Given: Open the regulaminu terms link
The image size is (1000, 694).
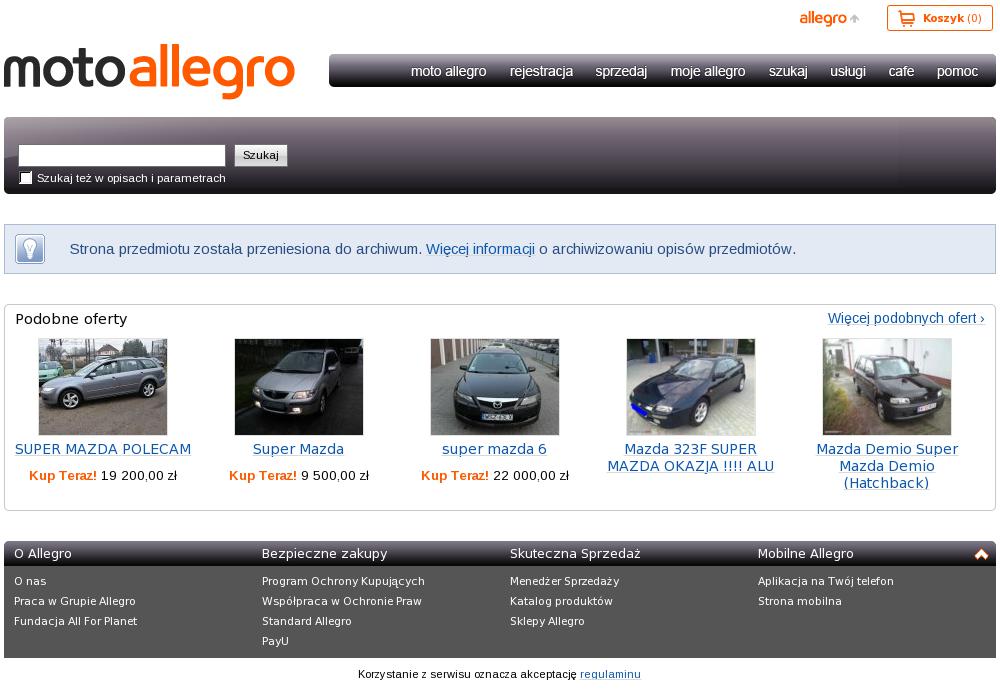Looking at the screenshot, I should 610,674.
